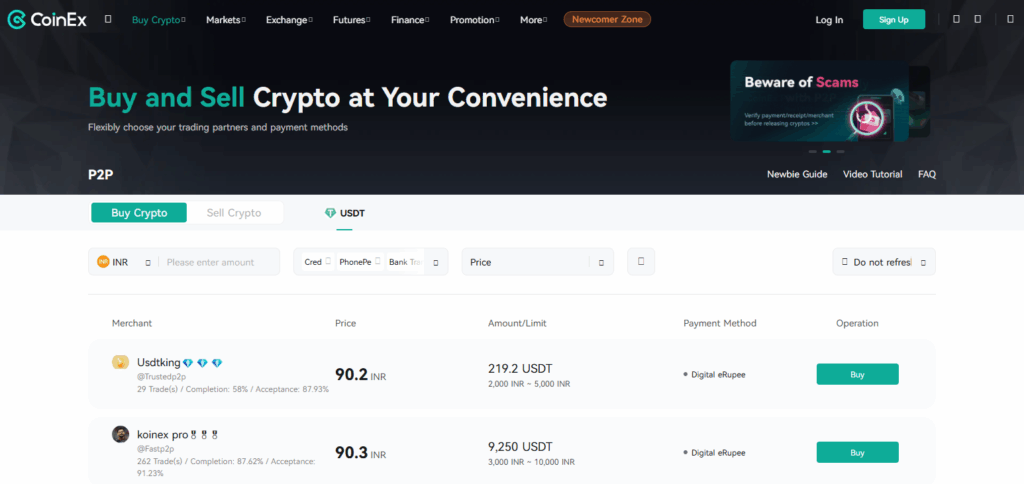The height and width of the screenshot is (484, 1024).
Task: Click the Merchant column header
Action: pyautogui.click(x=132, y=323)
